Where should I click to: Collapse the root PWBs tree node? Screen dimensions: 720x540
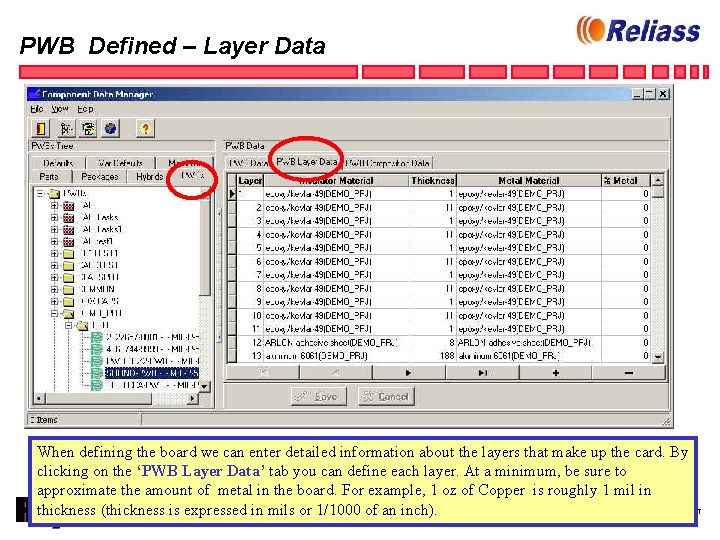40,193
